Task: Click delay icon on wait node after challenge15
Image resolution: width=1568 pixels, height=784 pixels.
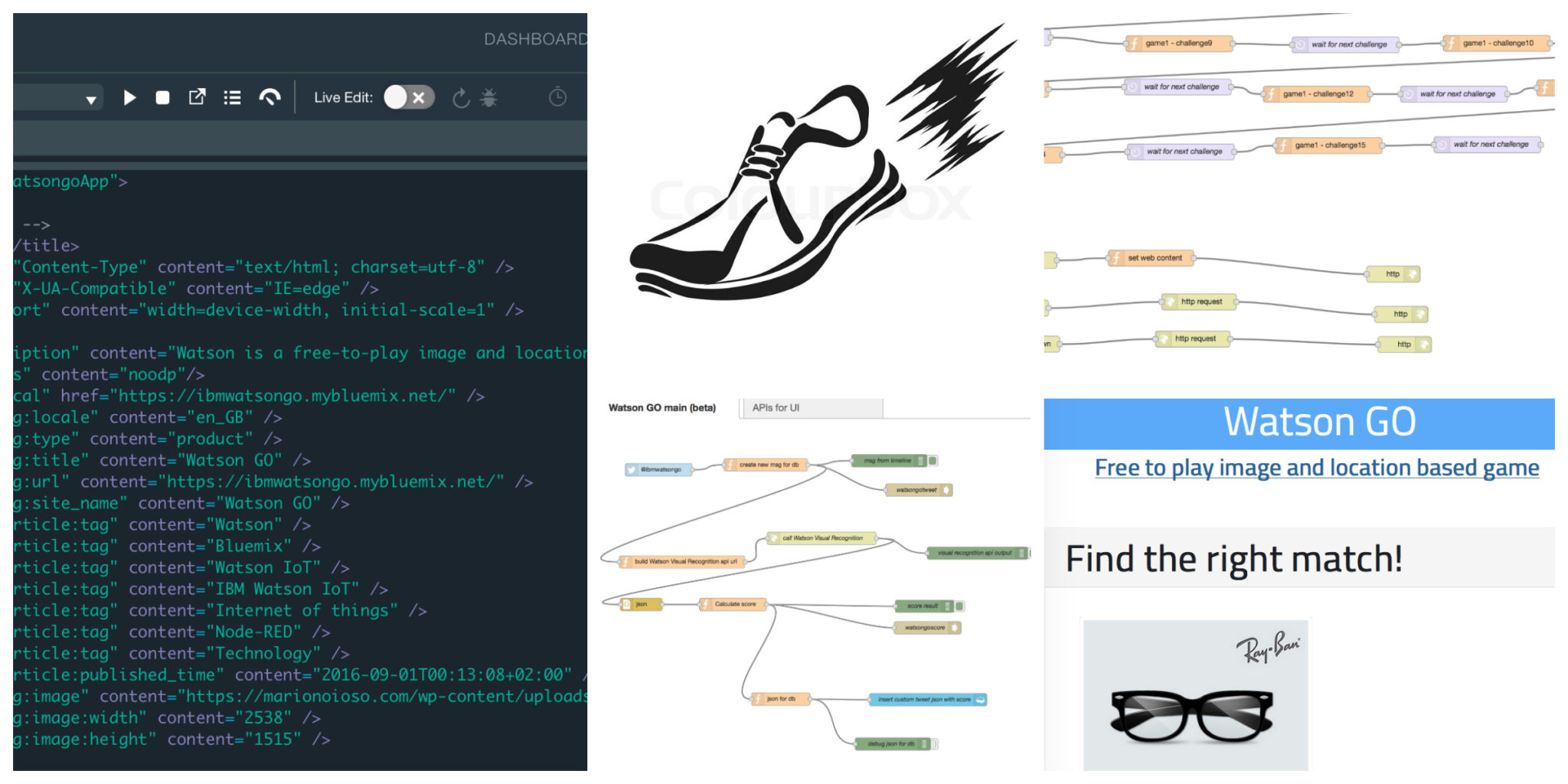Action: (1442, 144)
